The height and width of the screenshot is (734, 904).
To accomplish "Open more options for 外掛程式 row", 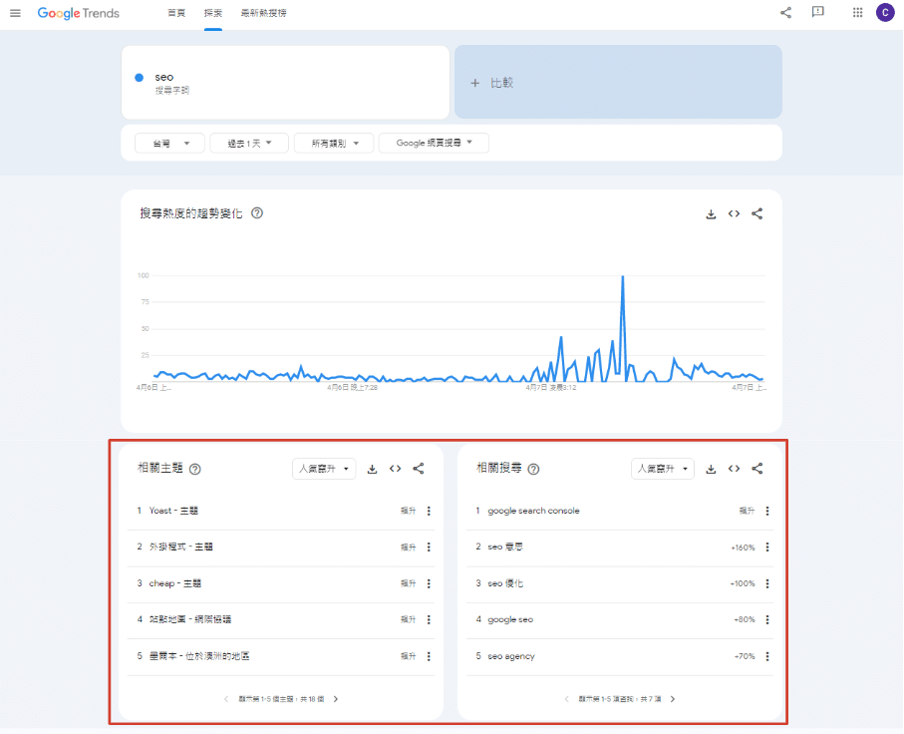I will (428, 547).
